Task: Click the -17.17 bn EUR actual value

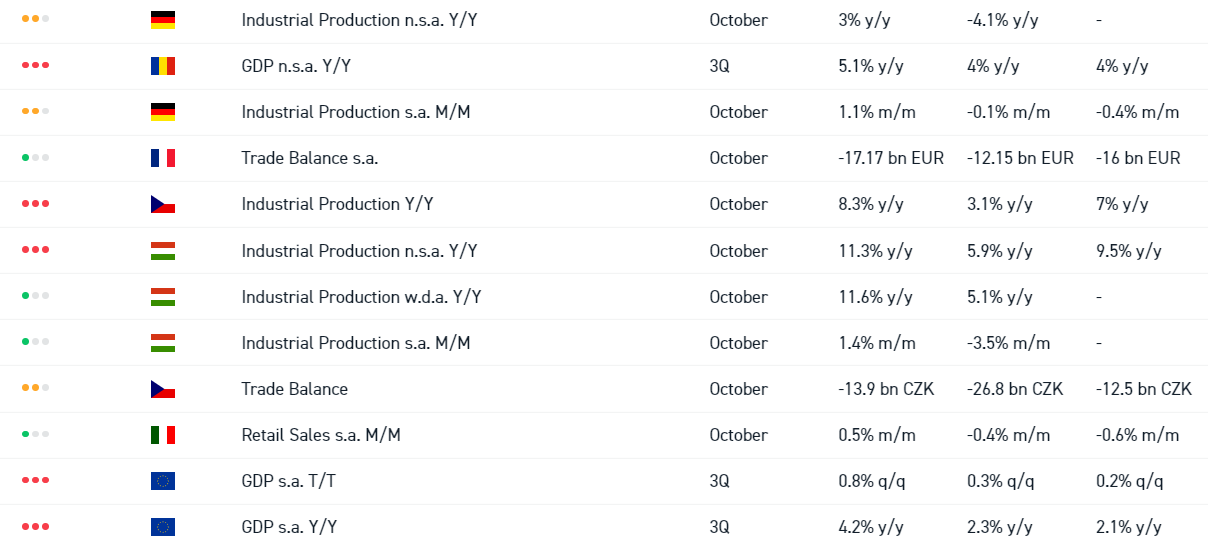Action: pos(890,158)
